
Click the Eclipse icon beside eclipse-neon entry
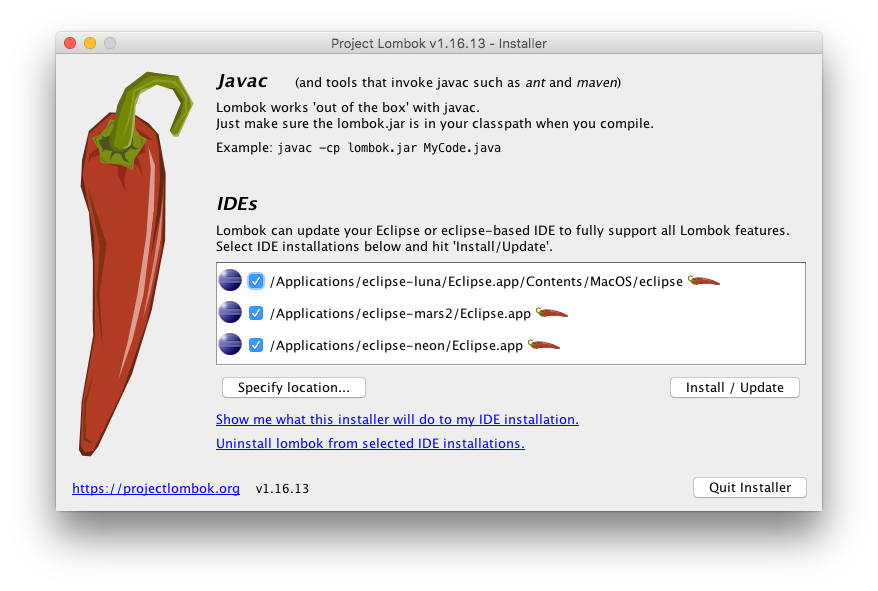[230, 343]
